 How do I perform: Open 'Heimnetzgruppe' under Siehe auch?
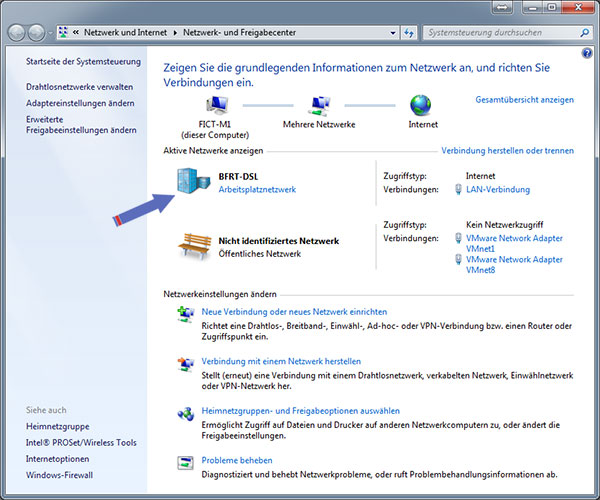[58, 427]
